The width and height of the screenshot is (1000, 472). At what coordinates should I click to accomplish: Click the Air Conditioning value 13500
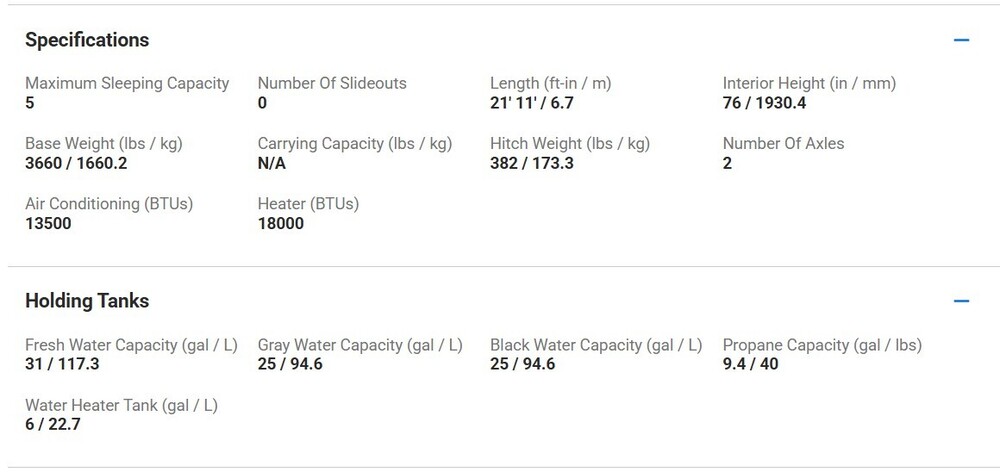48,224
